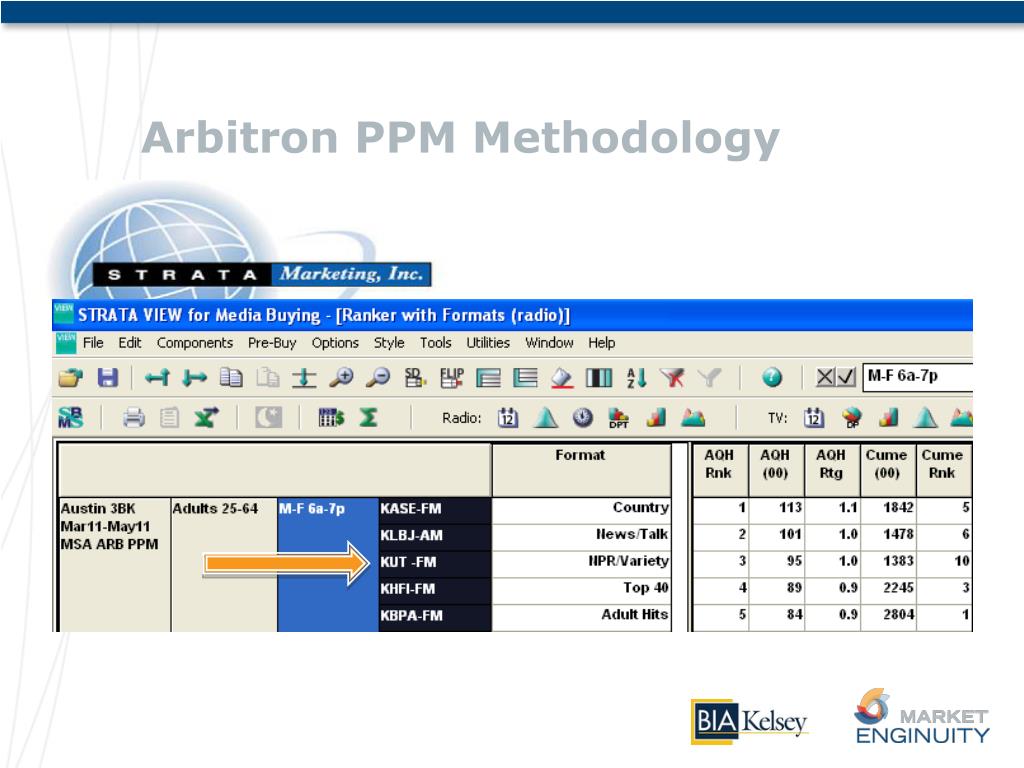1024x768 pixels.
Task: Click the TV DP daypart icon
Action: (852, 418)
